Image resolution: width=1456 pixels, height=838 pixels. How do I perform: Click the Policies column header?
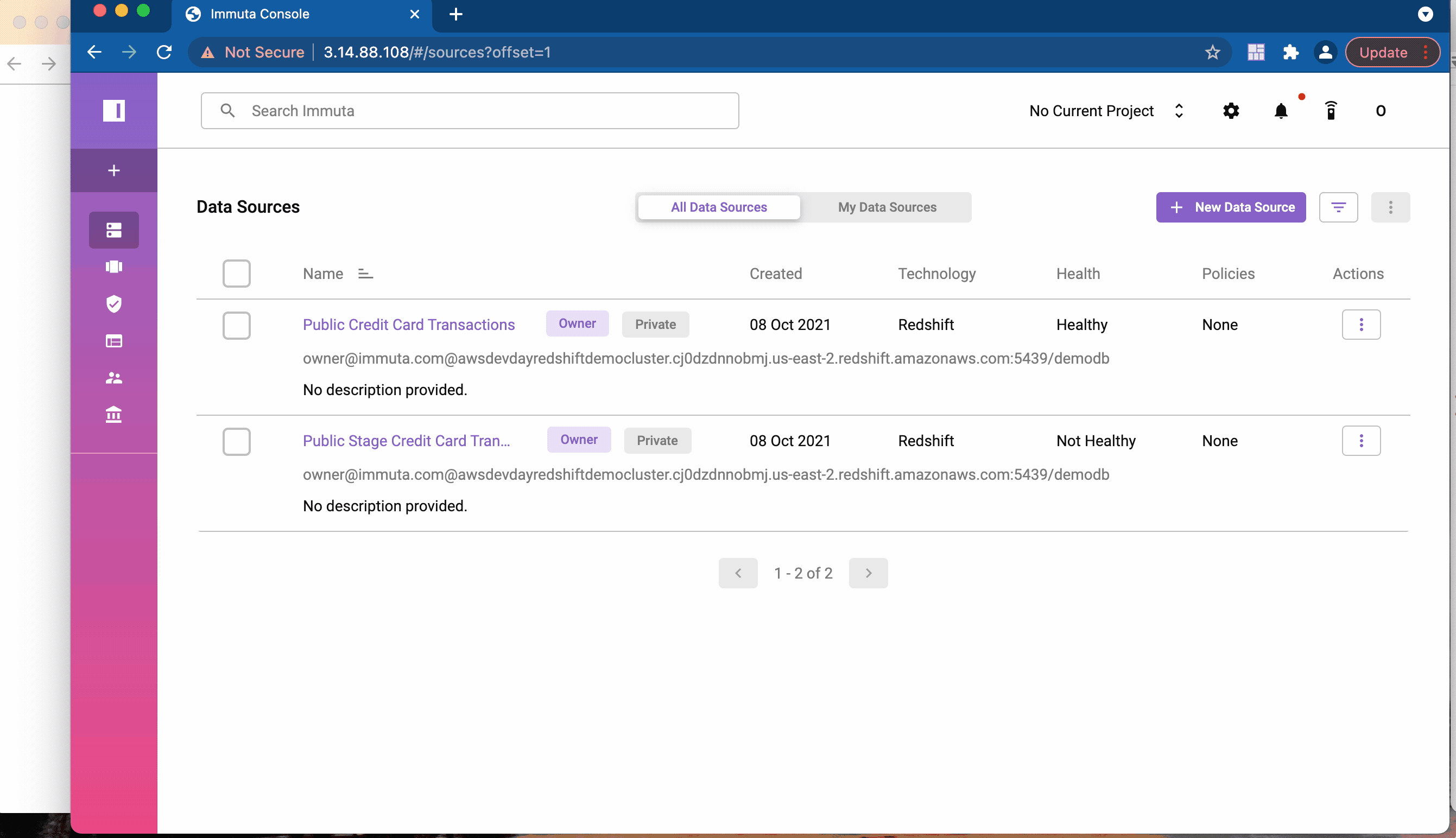1228,274
